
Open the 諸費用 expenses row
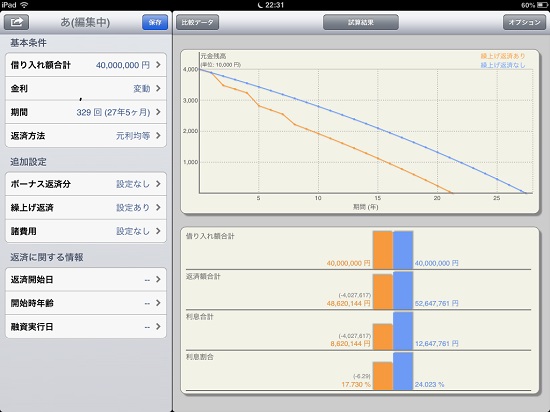coord(86,231)
